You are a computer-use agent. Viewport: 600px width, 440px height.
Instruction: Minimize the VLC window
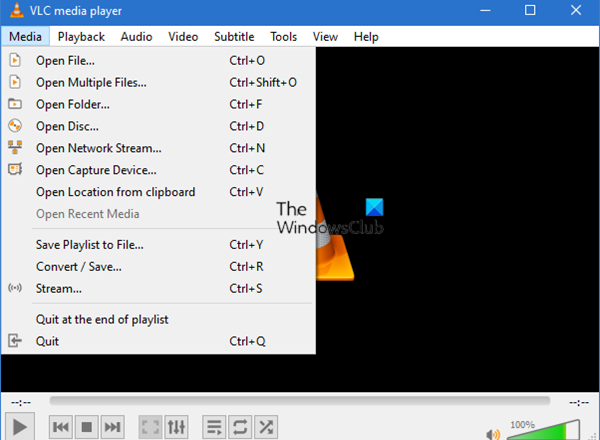[x=485, y=10]
